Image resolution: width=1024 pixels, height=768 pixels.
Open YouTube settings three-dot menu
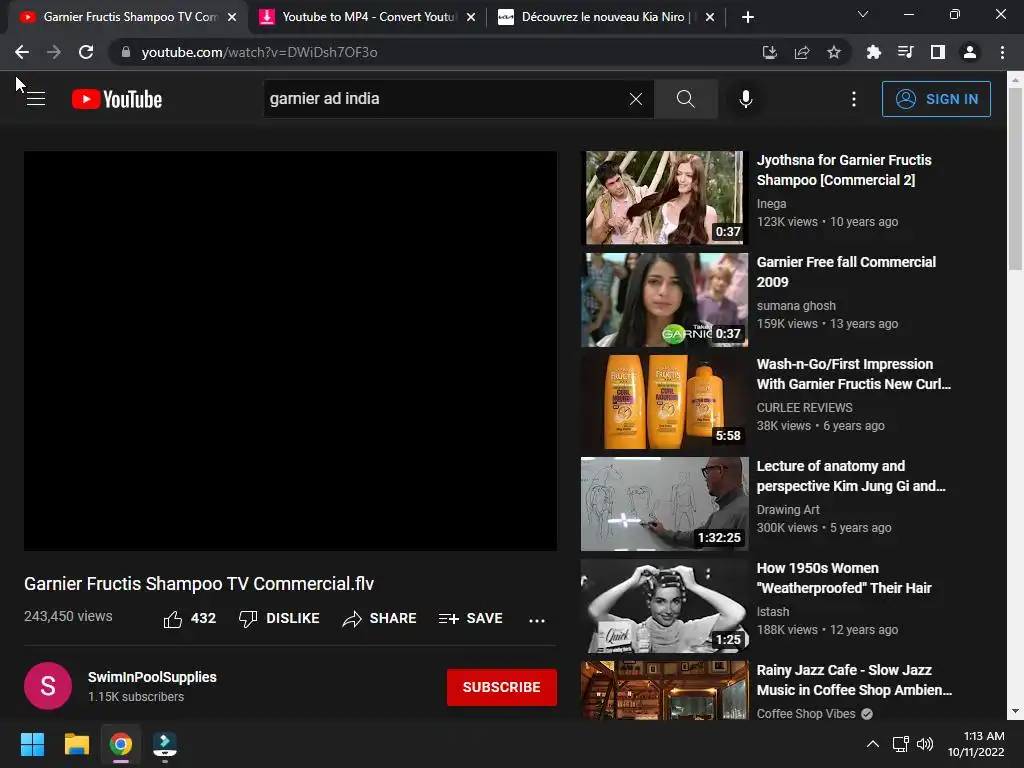click(x=854, y=99)
